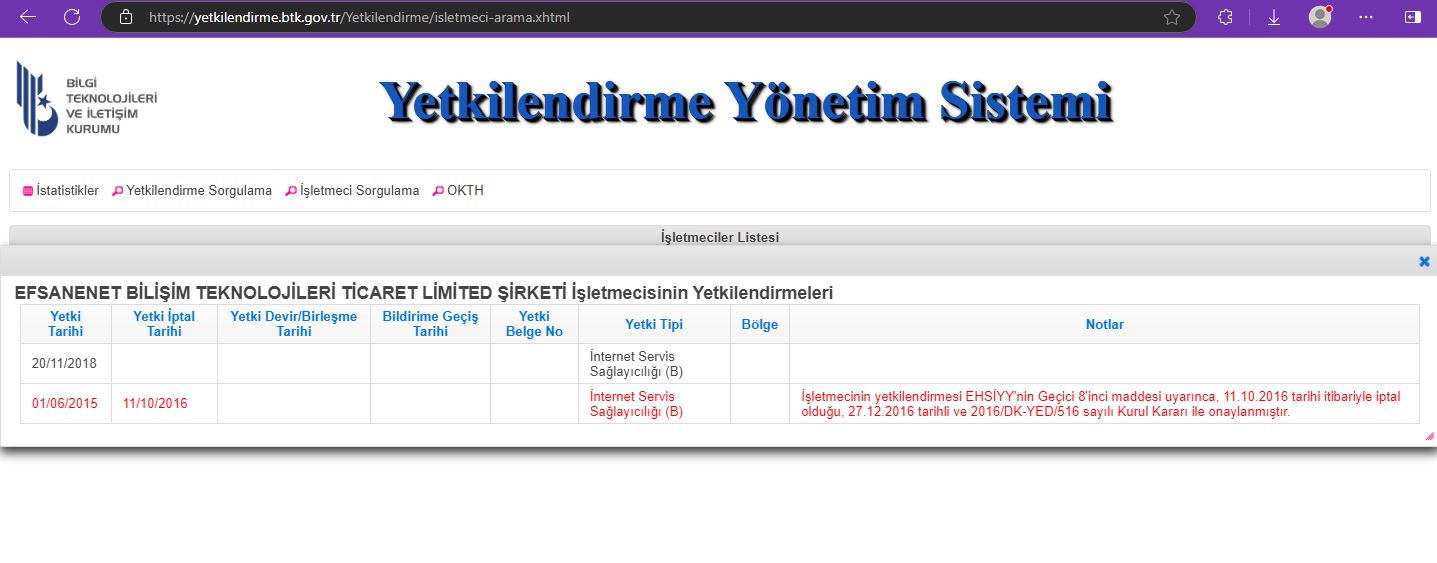Bookmark this page with the star icon
This screenshot has width=1437, height=563.
click(x=1172, y=17)
